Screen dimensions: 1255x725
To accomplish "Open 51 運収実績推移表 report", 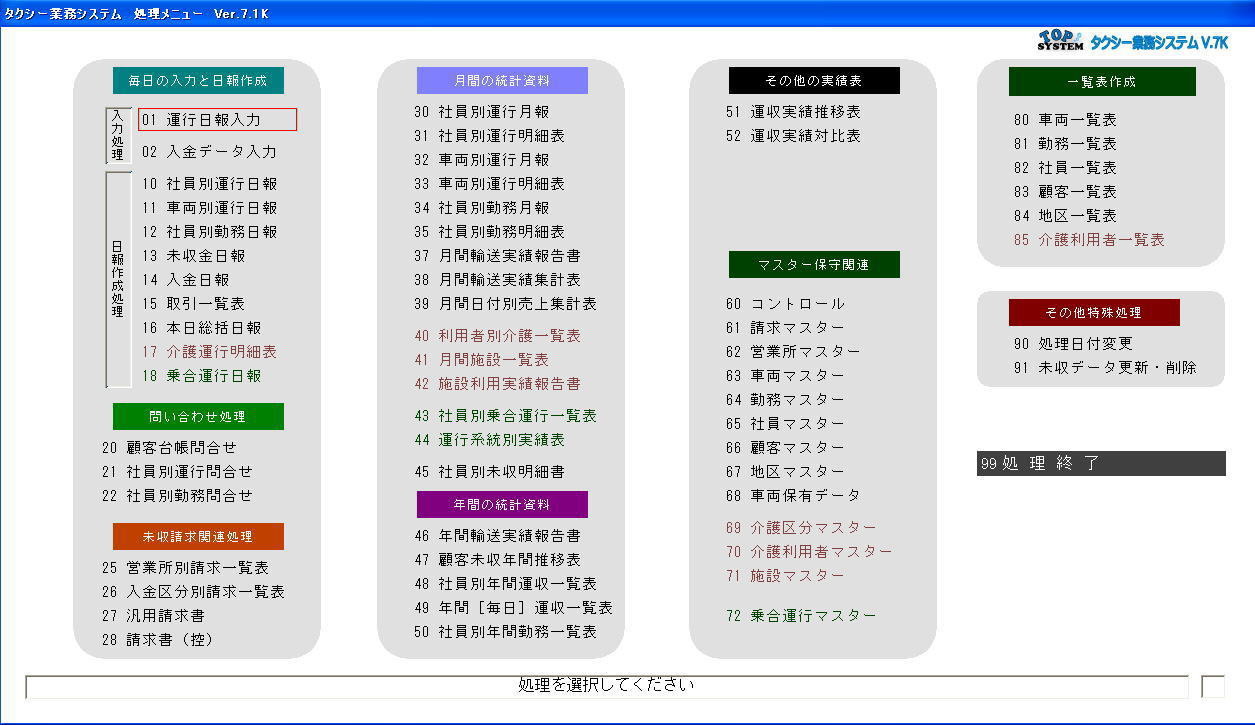I will click(x=790, y=113).
